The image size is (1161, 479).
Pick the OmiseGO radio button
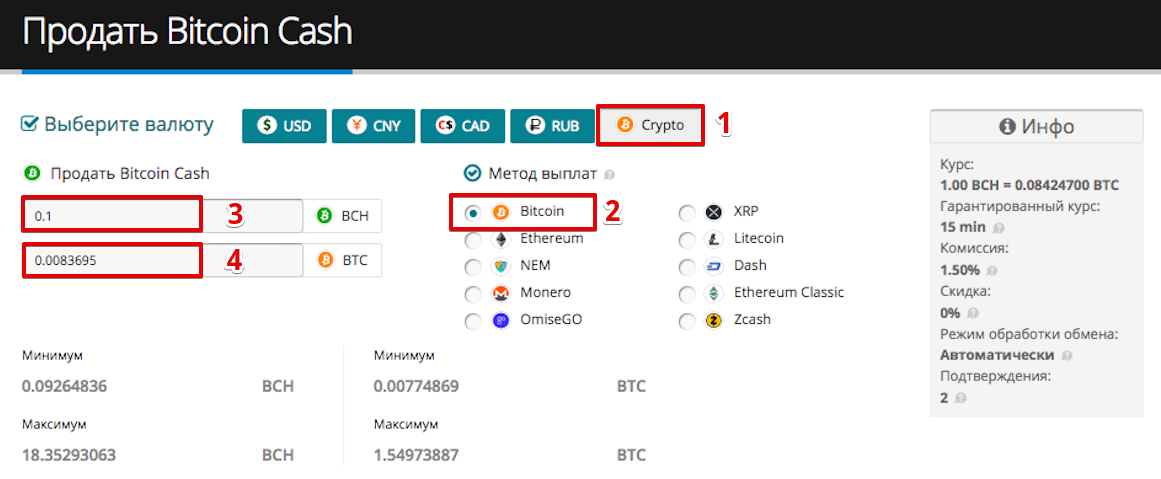472,321
